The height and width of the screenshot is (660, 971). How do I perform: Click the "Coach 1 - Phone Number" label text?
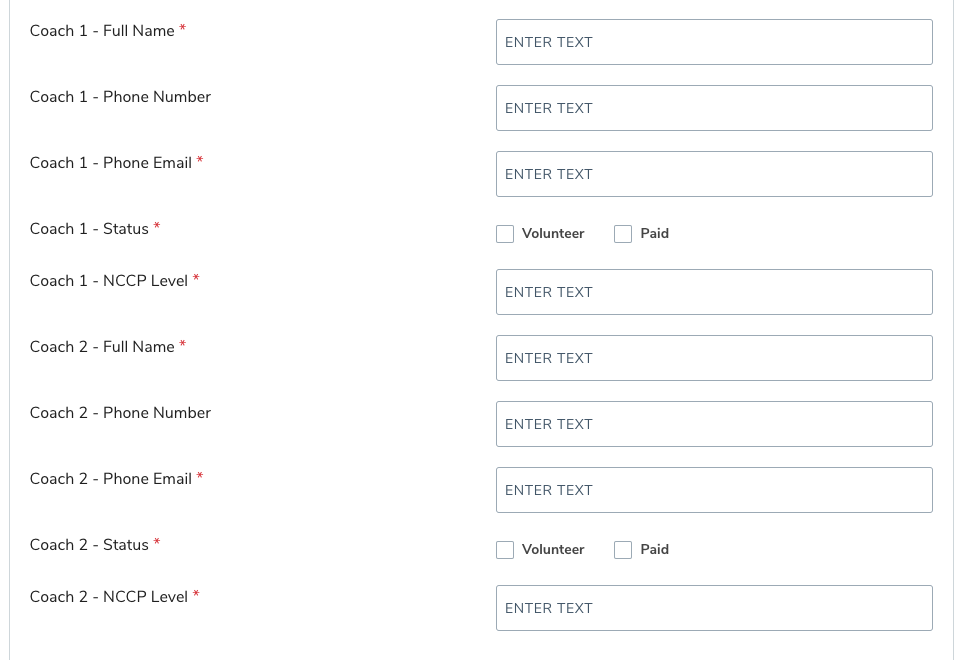pos(120,97)
